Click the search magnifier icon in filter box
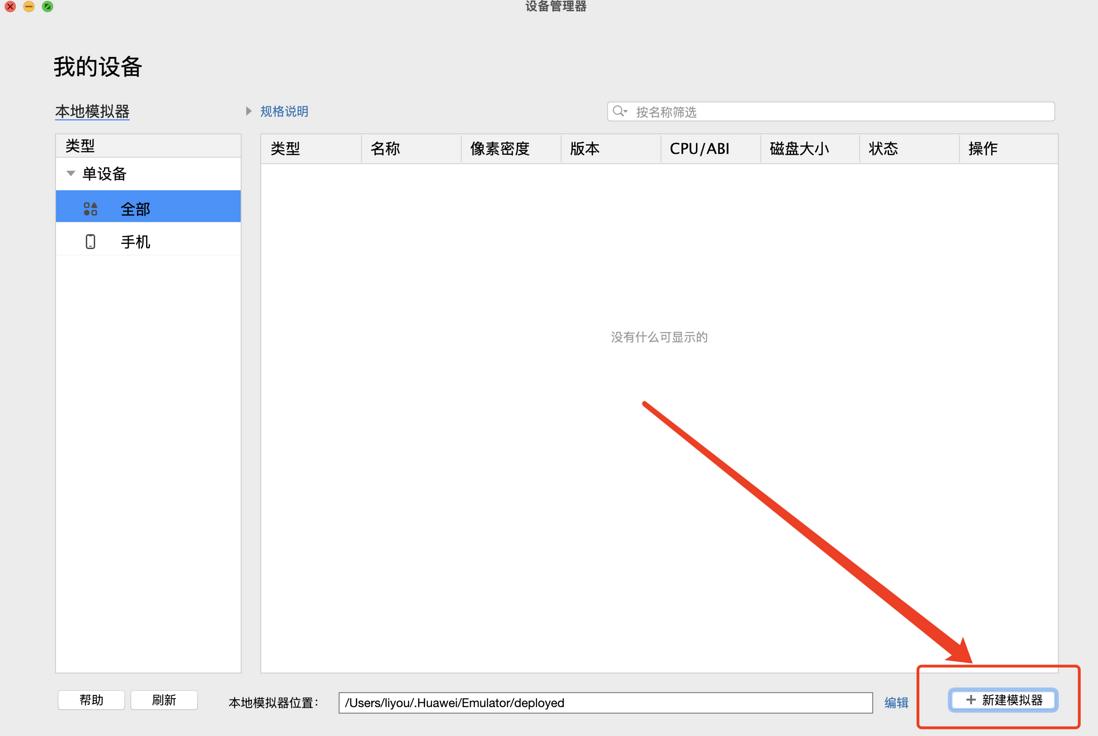Viewport: 1098px width, 736px height. [619, 111]
